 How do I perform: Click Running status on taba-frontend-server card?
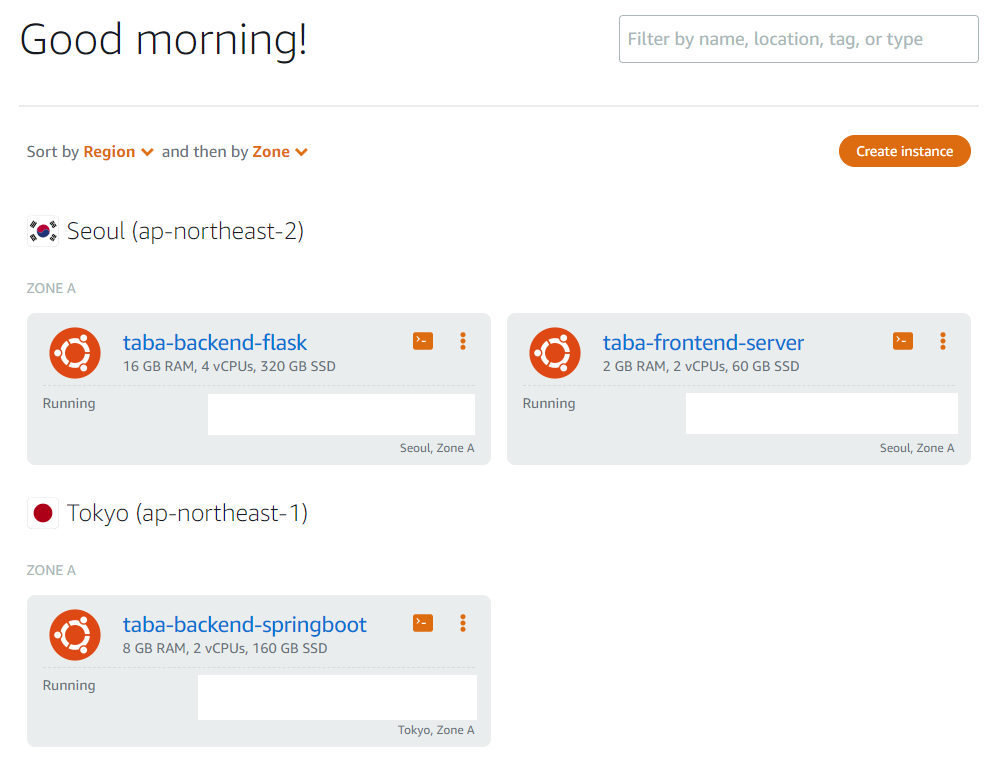pyautogui.click(x=549, y=404)
